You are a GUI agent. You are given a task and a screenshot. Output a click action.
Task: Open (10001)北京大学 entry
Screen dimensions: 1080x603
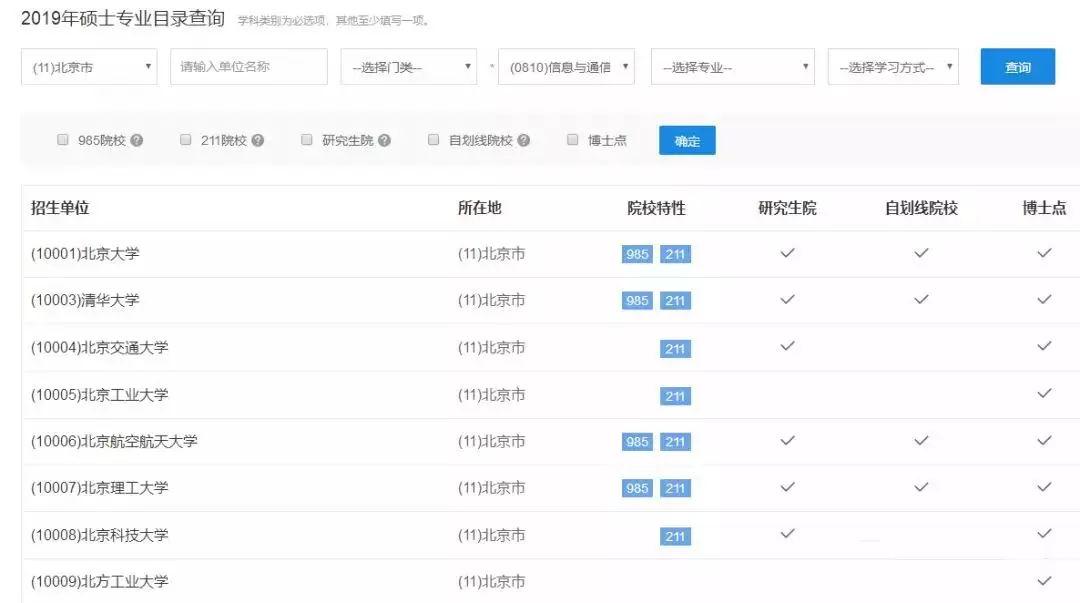tap(85, 254)
